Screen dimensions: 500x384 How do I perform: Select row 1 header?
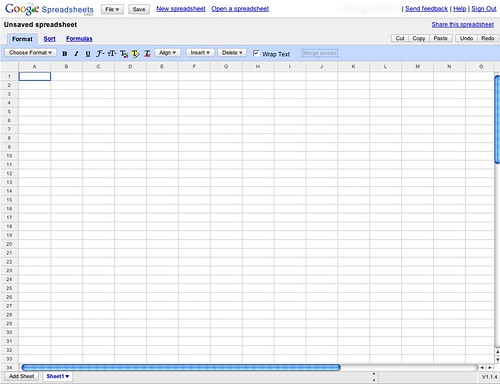pyautogui.click(x=9, y=76)
